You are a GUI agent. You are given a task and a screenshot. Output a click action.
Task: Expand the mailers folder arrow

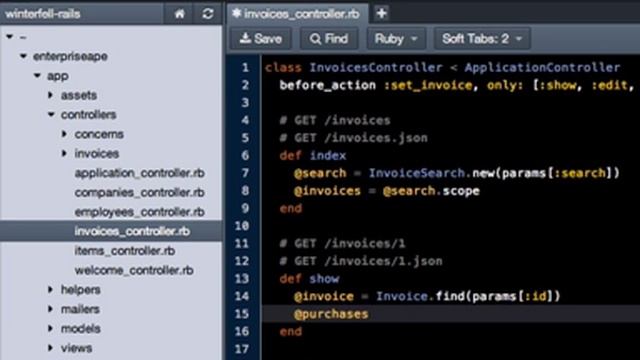click(51, 309)
